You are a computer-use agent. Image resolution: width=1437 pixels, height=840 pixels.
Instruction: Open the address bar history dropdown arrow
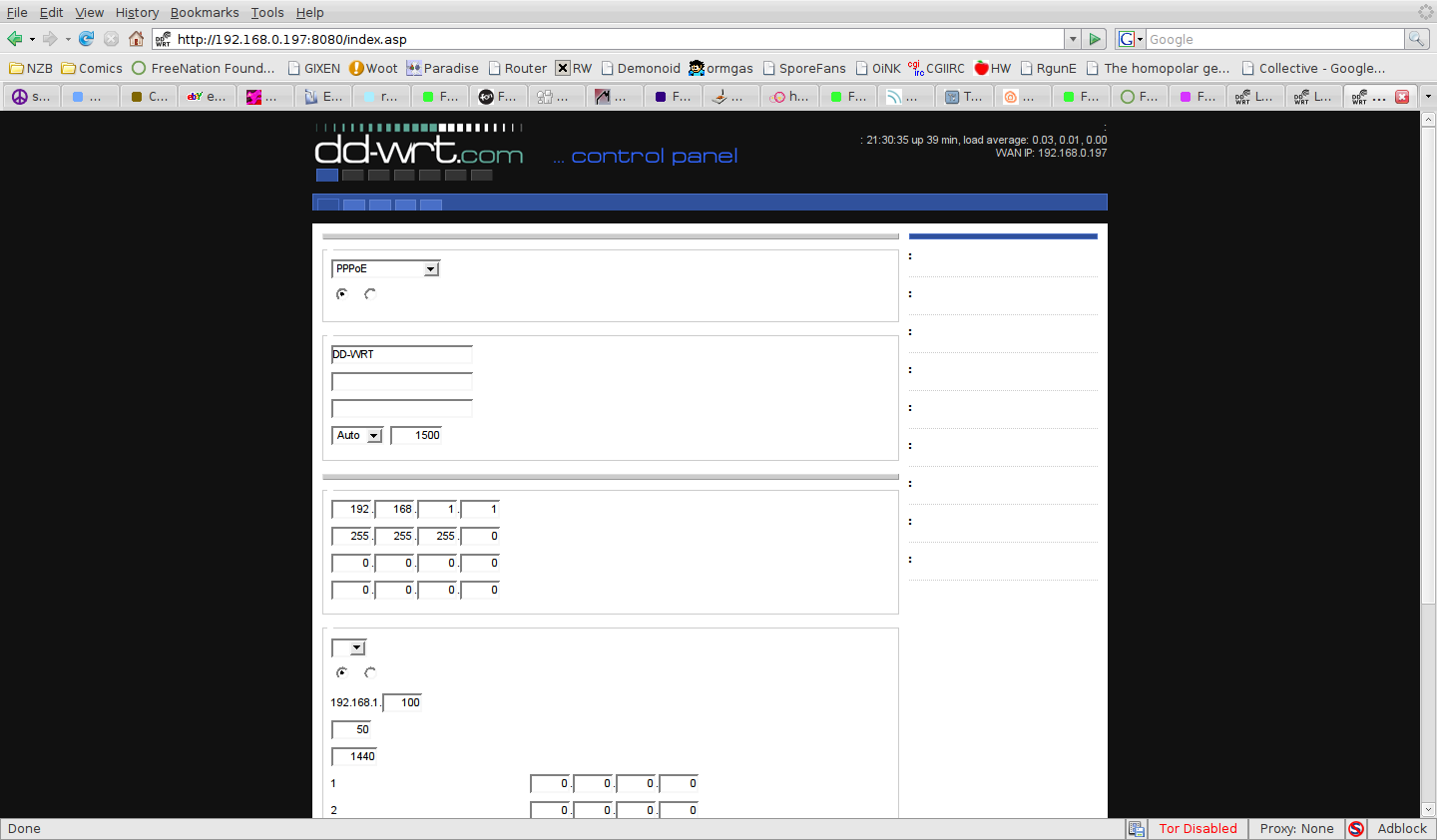(1073, 39)
